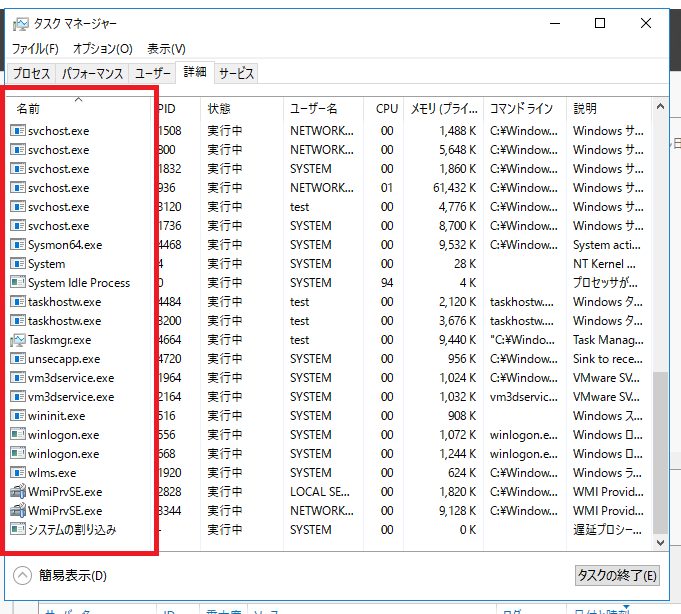Collapse to 簡易表示 using the chevron icon
The height and width of the screenshot is (614, 681).
coord(22,576)
